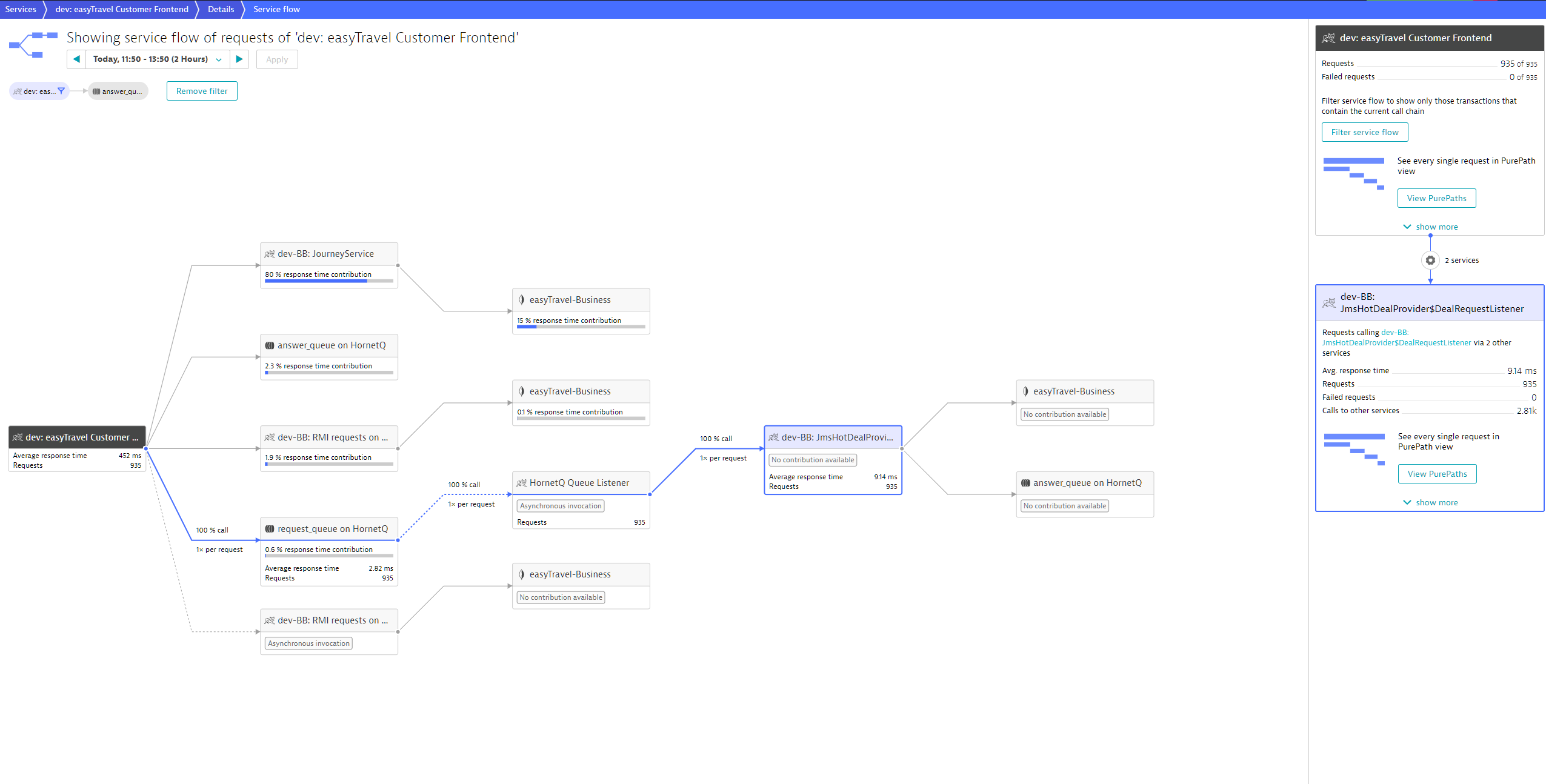
Task: Click answer_queue on HornetQ queue icon
Action: [x=270, y=345]
